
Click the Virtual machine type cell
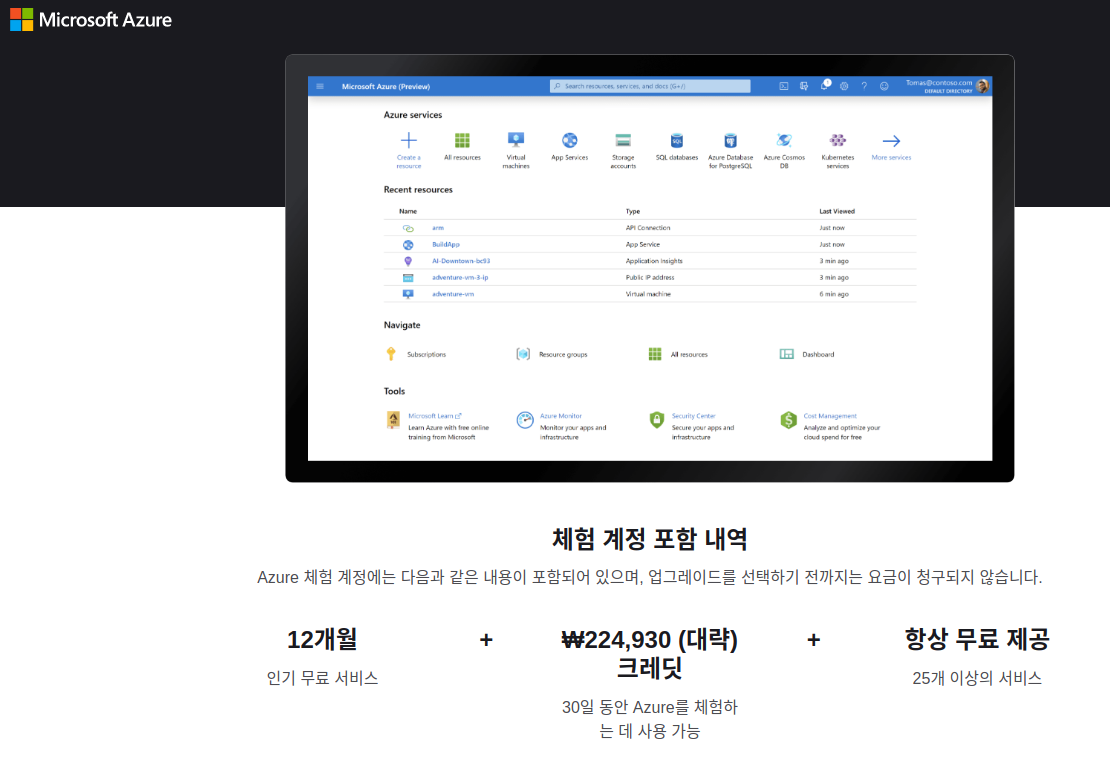pos(648,294)
